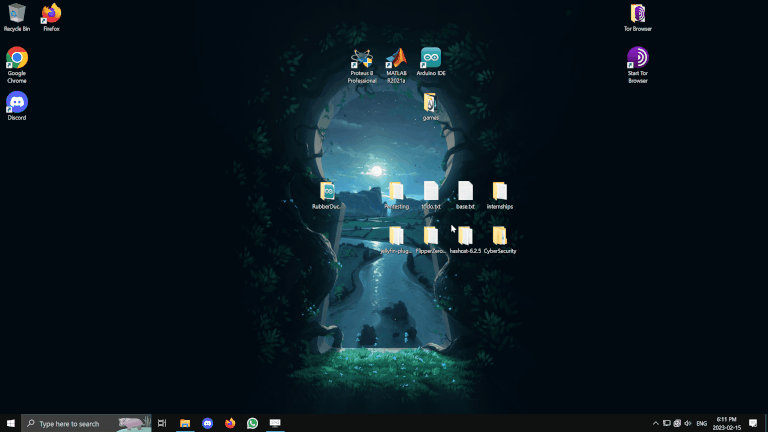Screen dimensions: 768x432
Task: Select the FlipperZero... folder
Action: click(x=431, y=240)
